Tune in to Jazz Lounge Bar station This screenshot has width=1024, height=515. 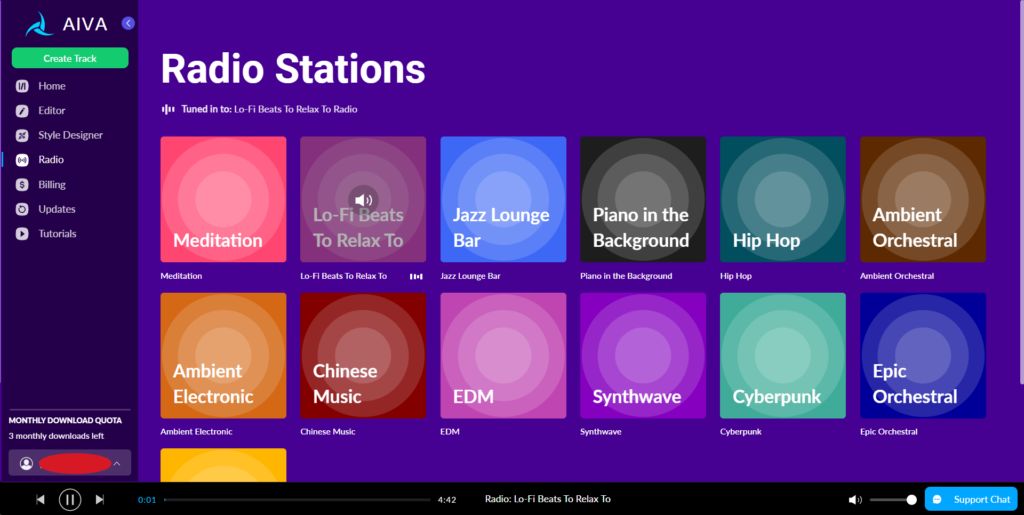(504, 199)
